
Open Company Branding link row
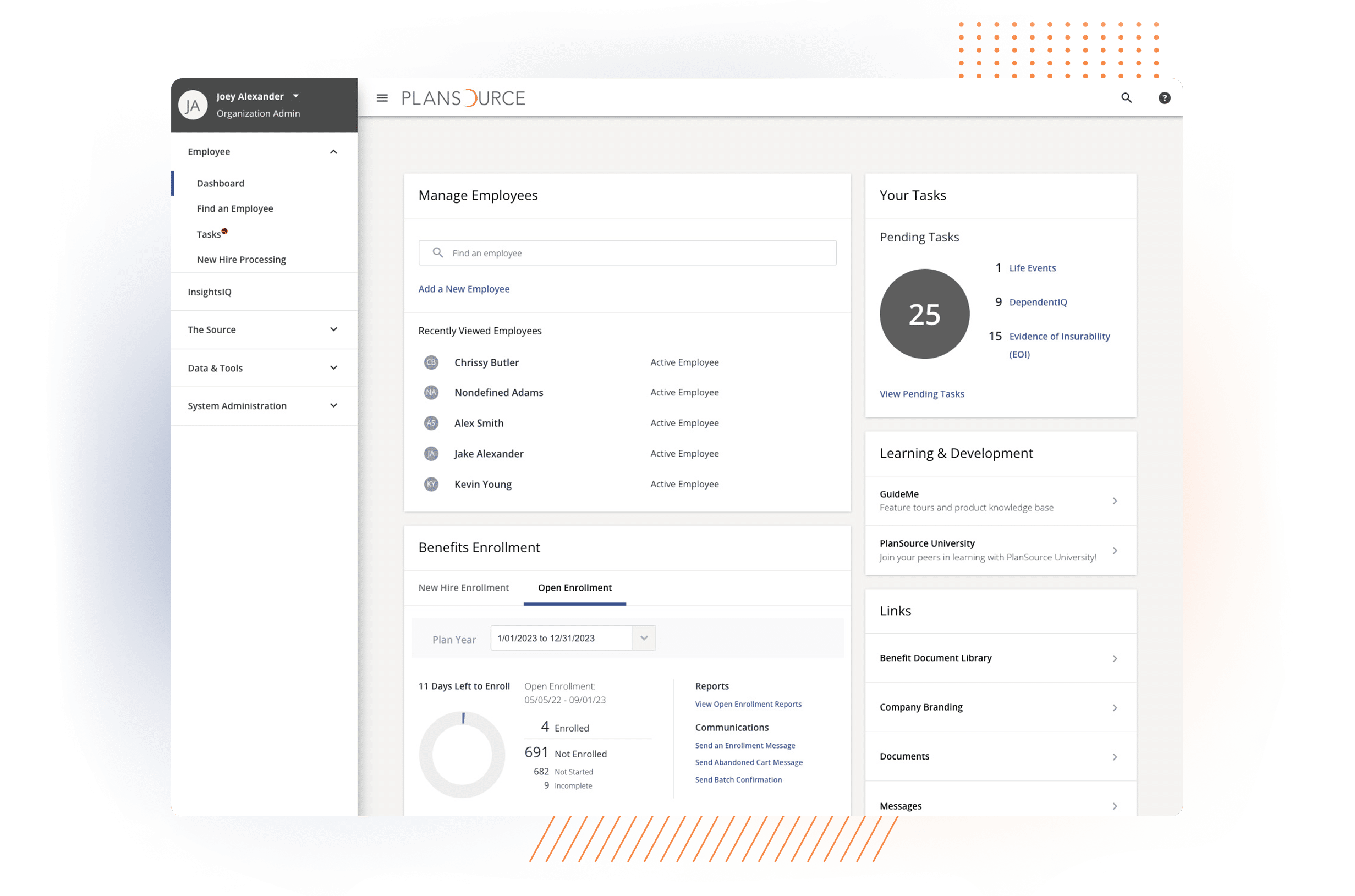pos(1000,707)
